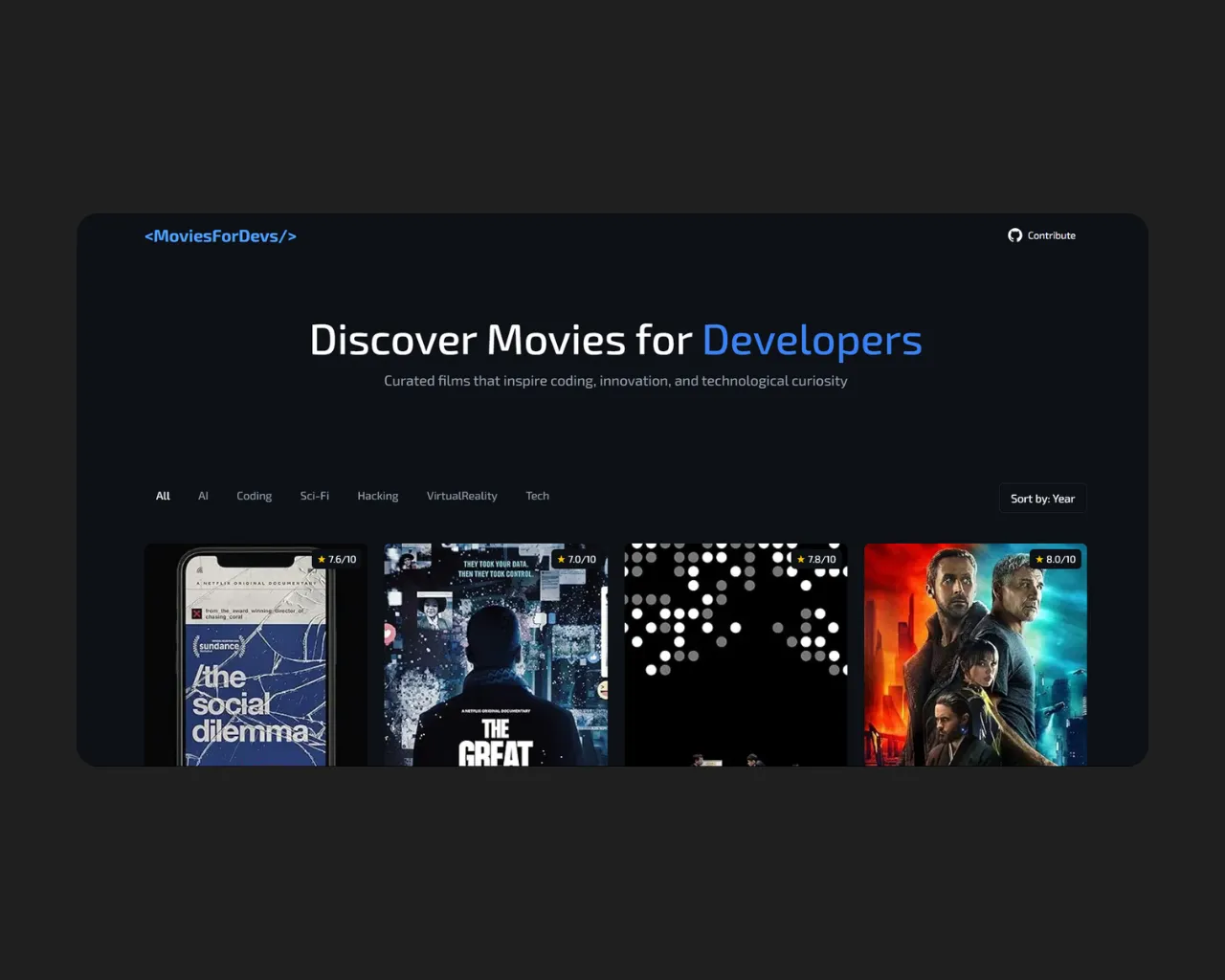Open the Sort by: Year dropdown
This screenshot has height=980, width=1225.
click(1042, 498)
